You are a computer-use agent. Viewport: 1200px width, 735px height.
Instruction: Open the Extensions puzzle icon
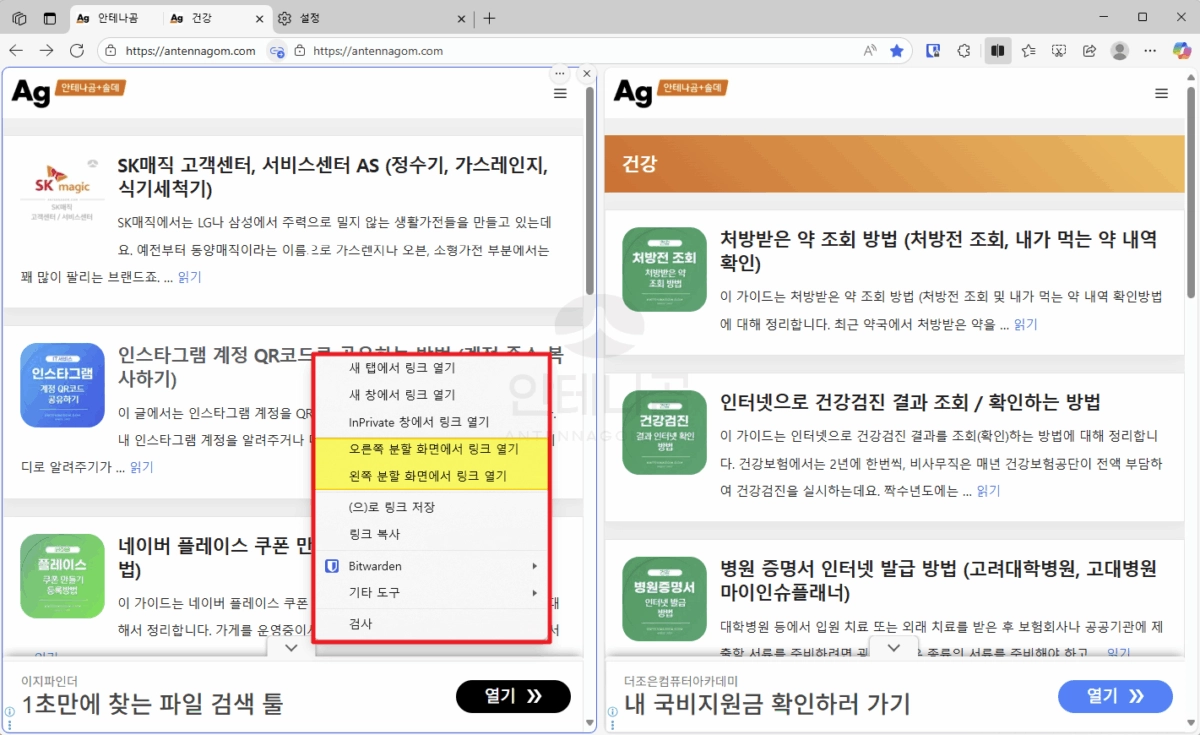(x=964, y=51)
